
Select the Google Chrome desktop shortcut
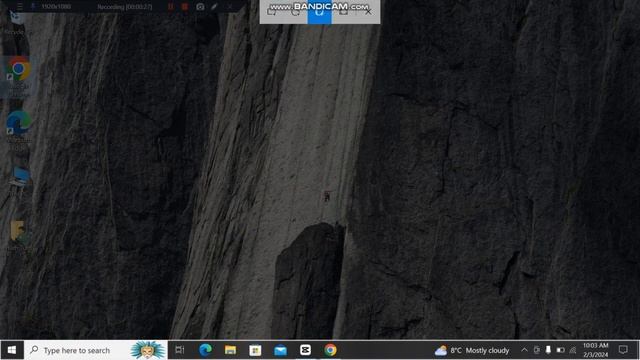[x=19, y=77]
